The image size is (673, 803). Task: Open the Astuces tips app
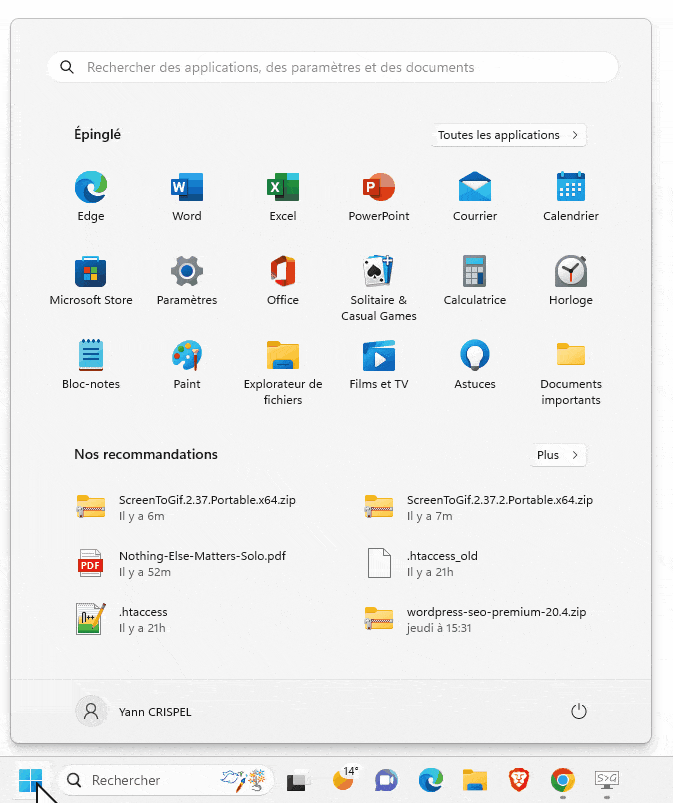475,364
